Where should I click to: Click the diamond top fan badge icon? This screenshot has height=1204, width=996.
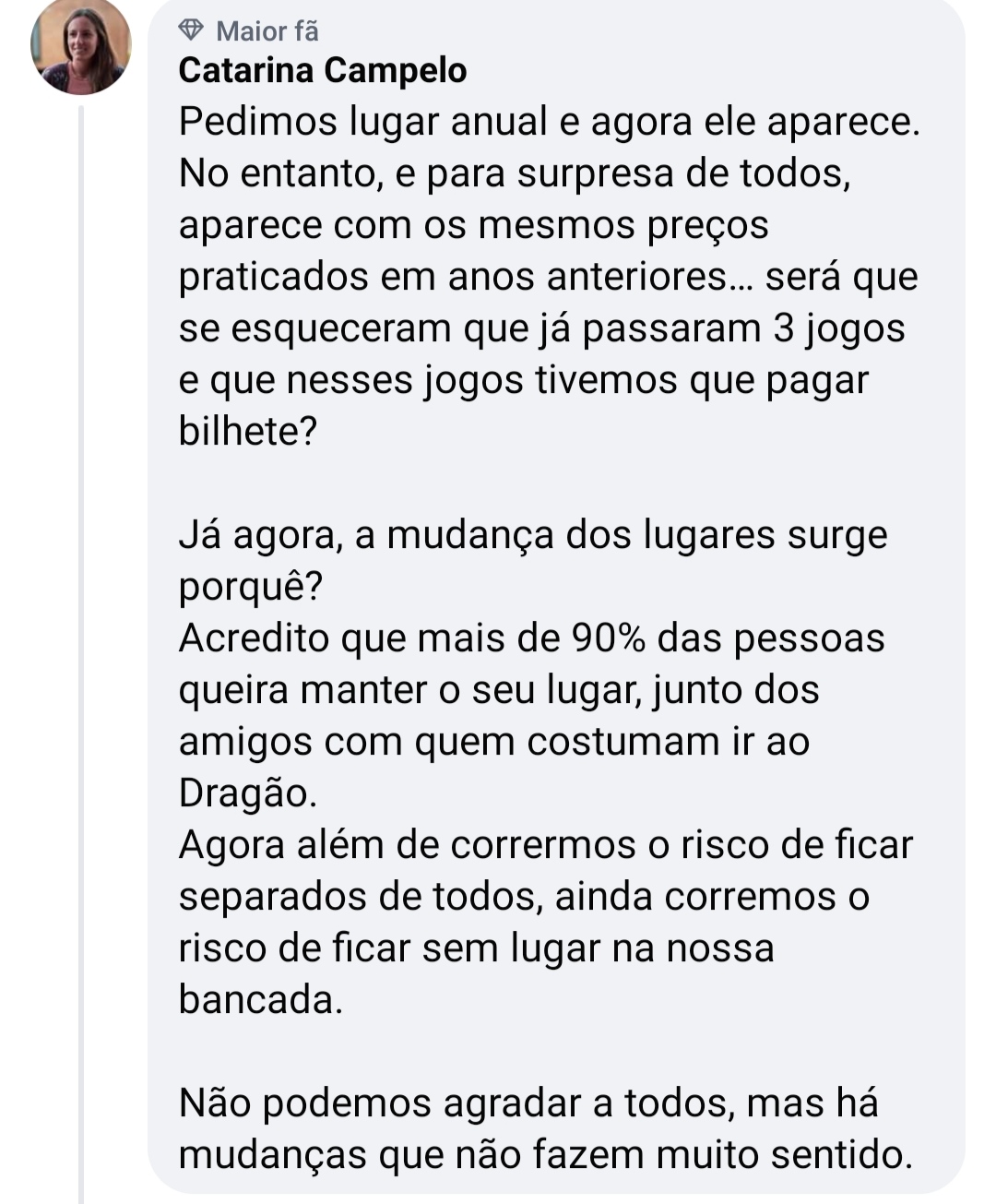(x=192, y=31)
